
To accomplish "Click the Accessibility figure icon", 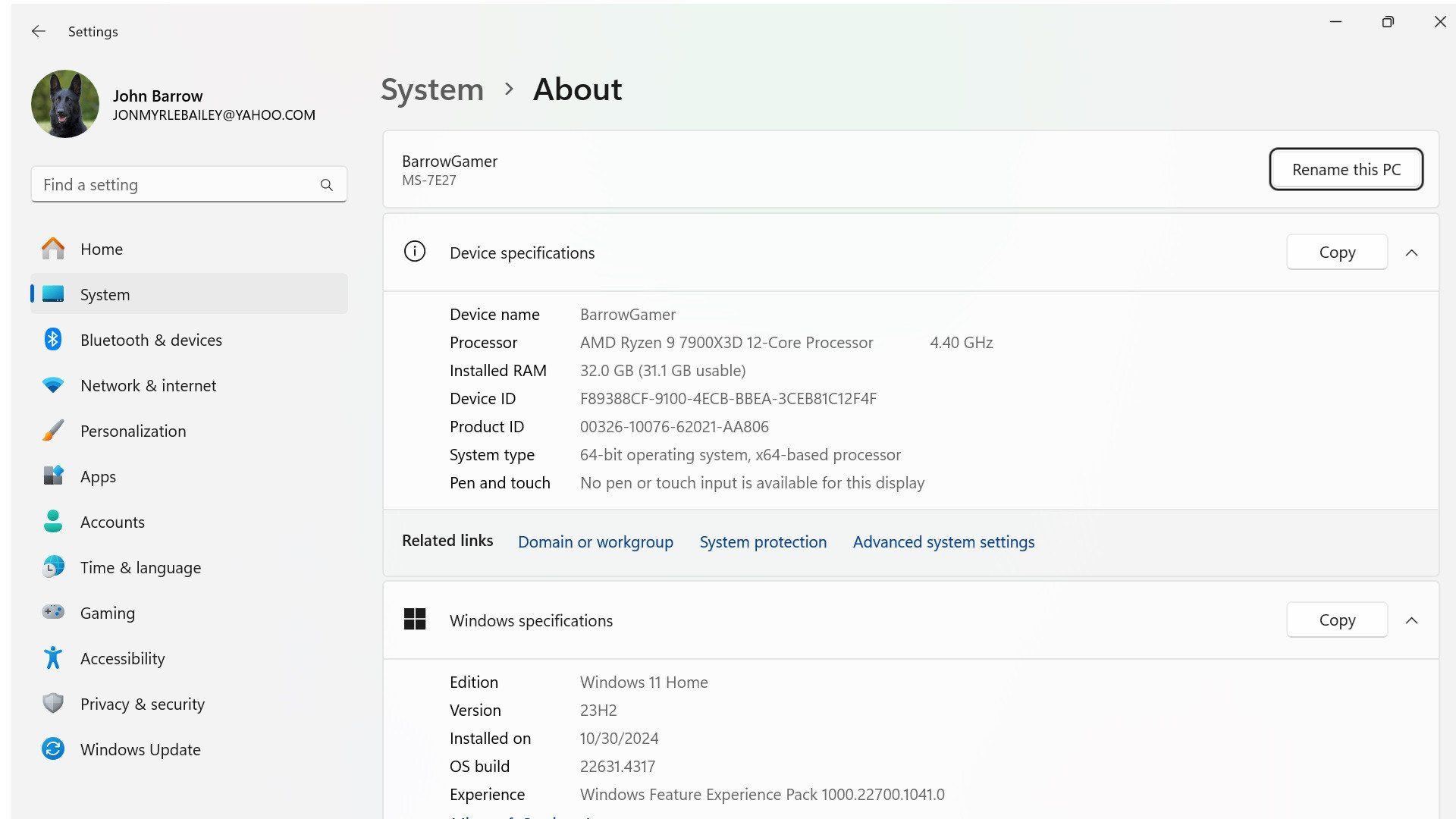I will (x=53, y=658).
